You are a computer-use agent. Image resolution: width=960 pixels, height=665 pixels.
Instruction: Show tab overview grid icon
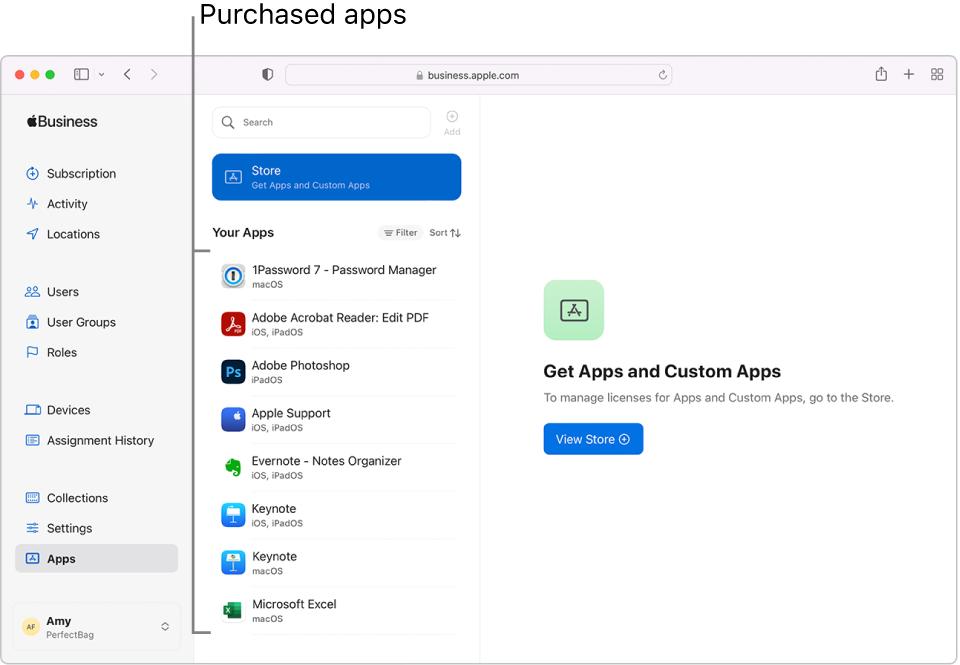coord(937,75)
